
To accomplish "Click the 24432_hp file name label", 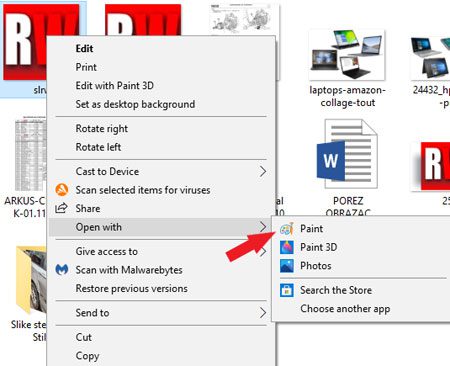I will [x=431, y=96].
